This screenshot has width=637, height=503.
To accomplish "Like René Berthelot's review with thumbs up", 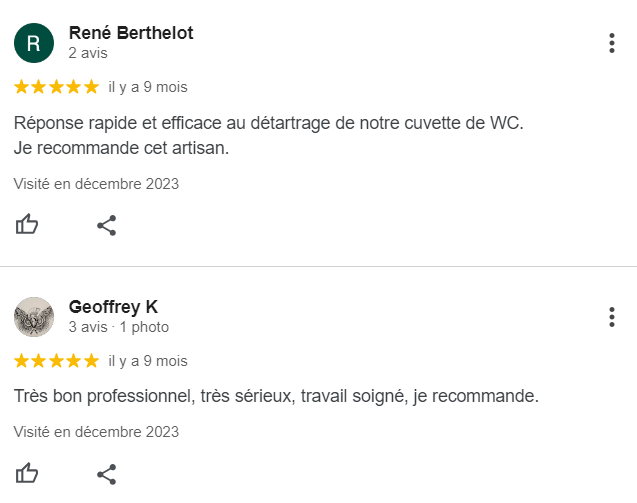I will [27, 224].
